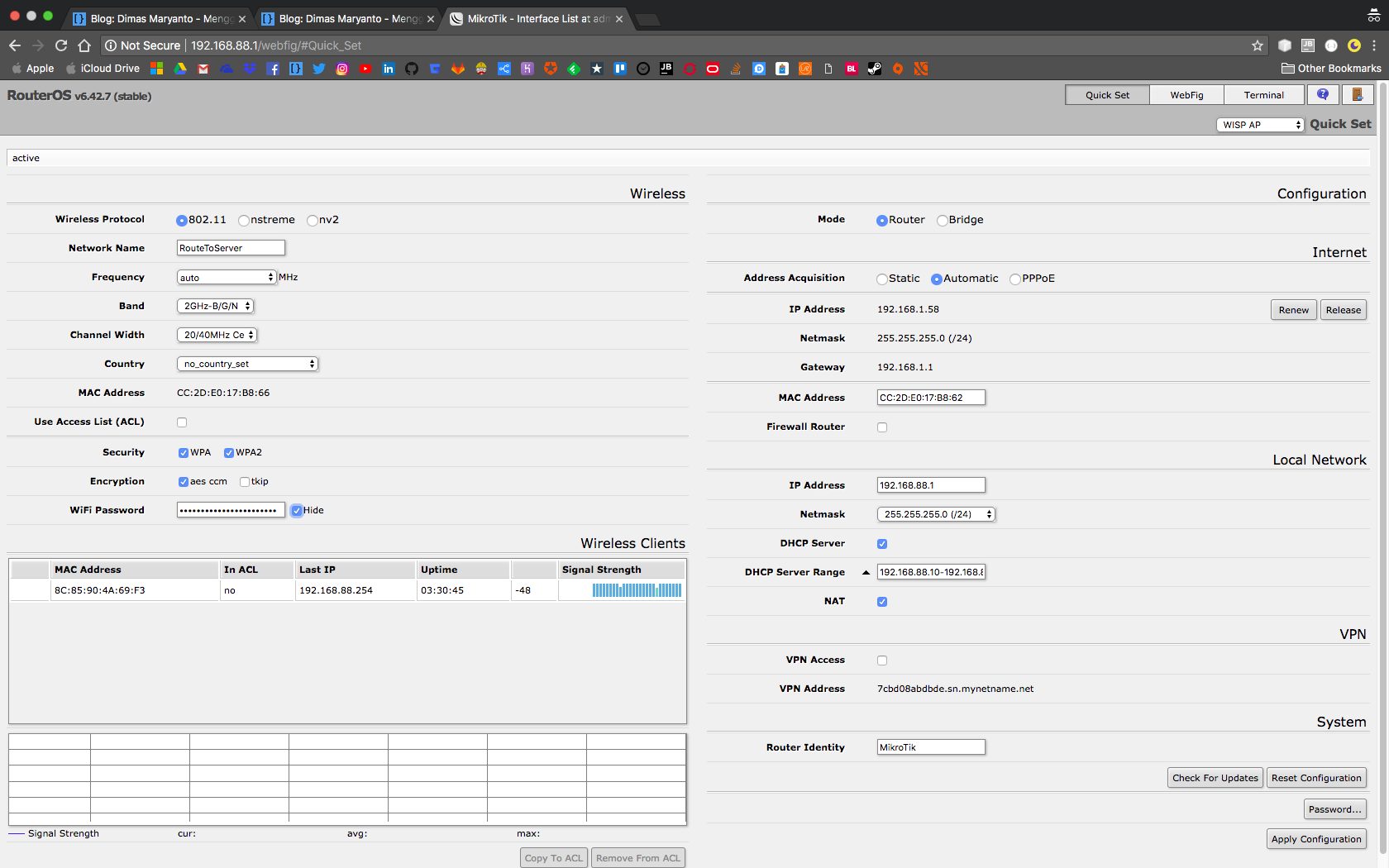Open the Frequency dropdown
The image size is (1389, 868).
[x=227, y=278]
